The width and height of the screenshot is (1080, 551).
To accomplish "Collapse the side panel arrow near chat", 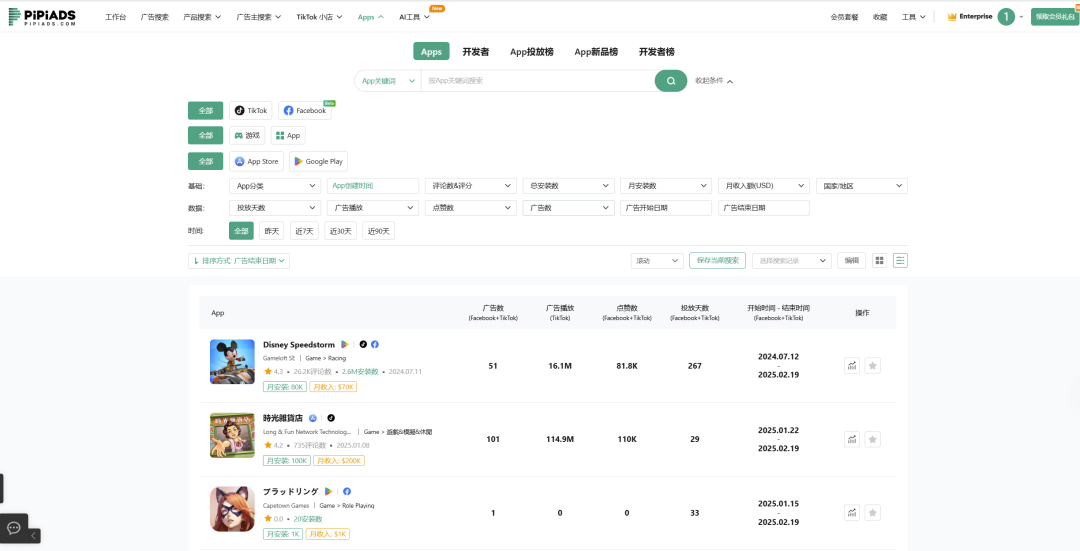I will tap(33, 535).
